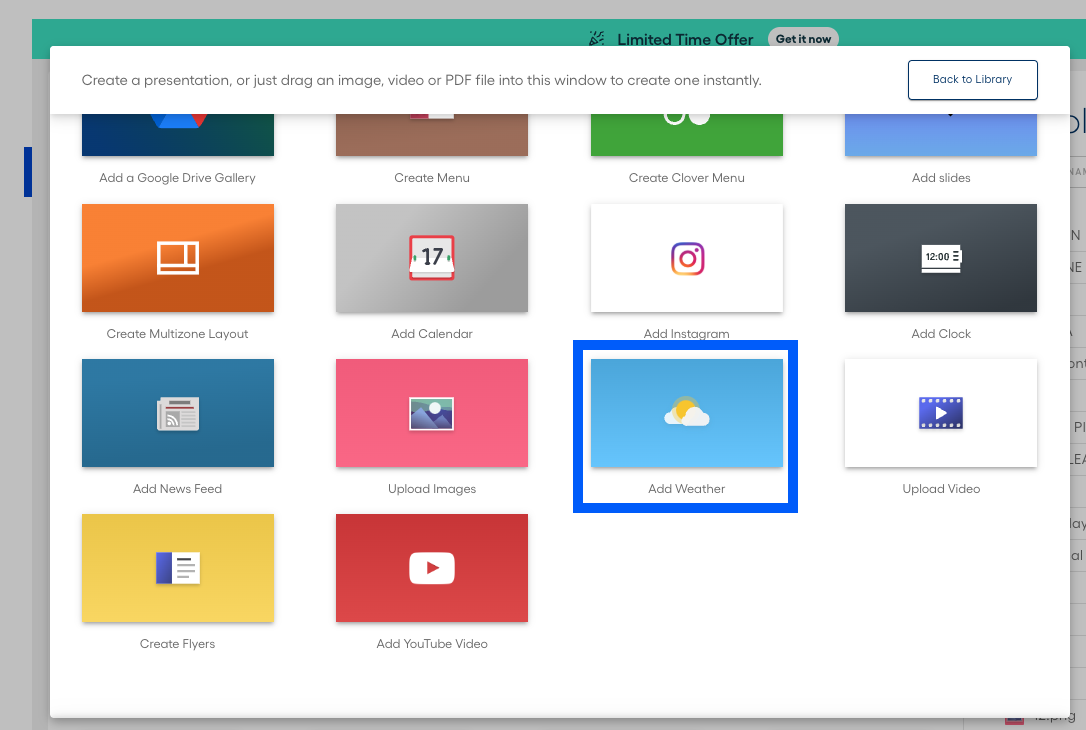Select the Create Multizone Layout label
Viewport: 1086px width, 730px height.
tap(177, 334)
